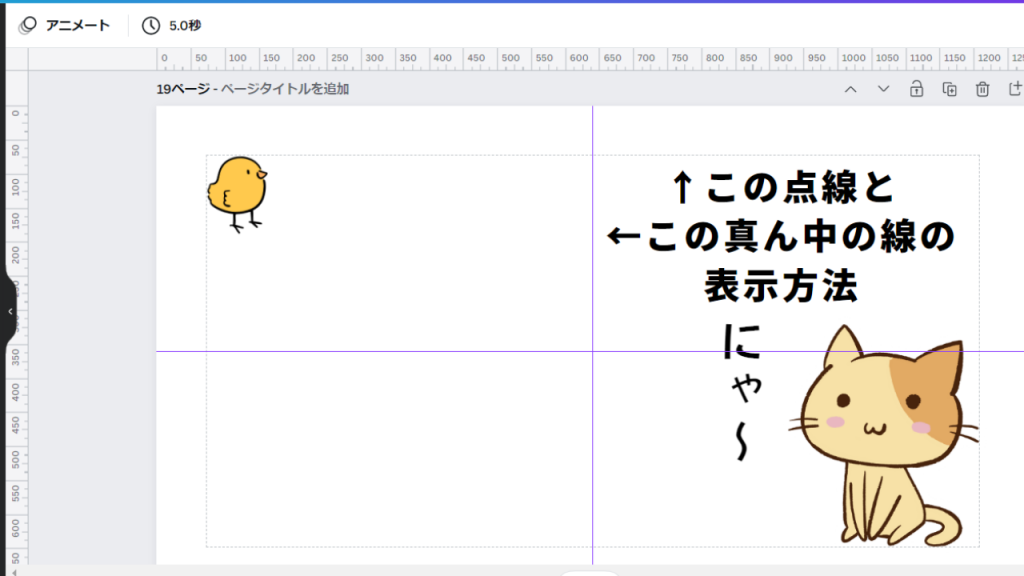Duplicate page 19 with the copy icon
Image resolution: width=1024 pixels, height=576 pixels.
[x=950, y=89]
